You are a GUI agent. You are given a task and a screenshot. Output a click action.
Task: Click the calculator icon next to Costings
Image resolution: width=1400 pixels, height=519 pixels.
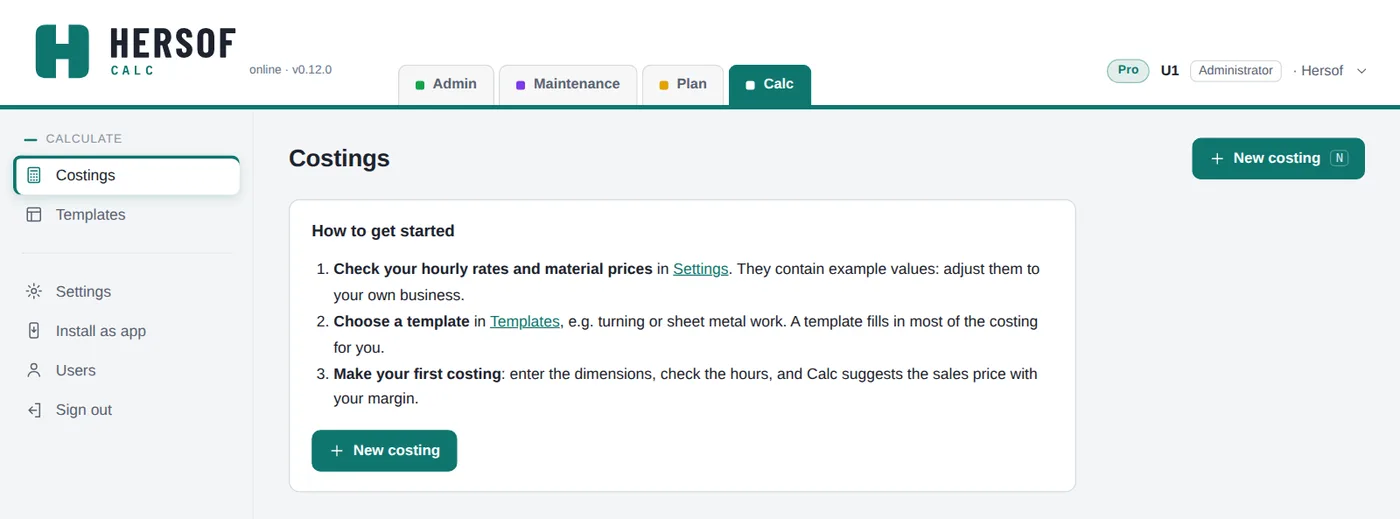tap(34, 175)
